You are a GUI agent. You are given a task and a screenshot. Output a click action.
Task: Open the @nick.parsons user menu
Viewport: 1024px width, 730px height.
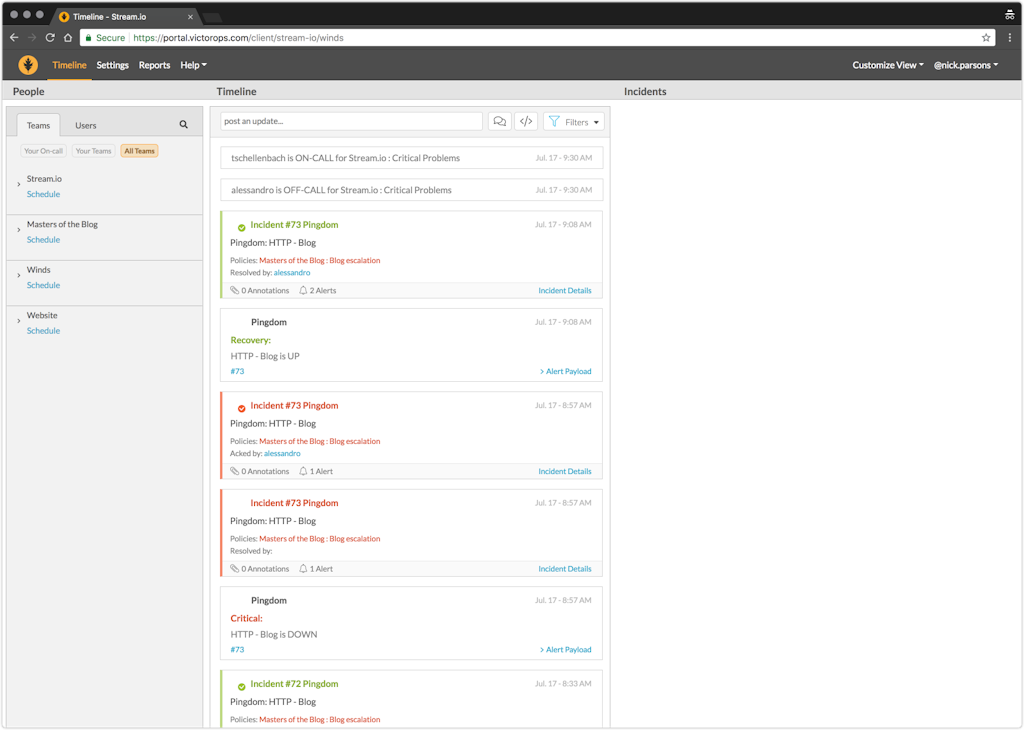pyautogui.click(x=965, y=65)
